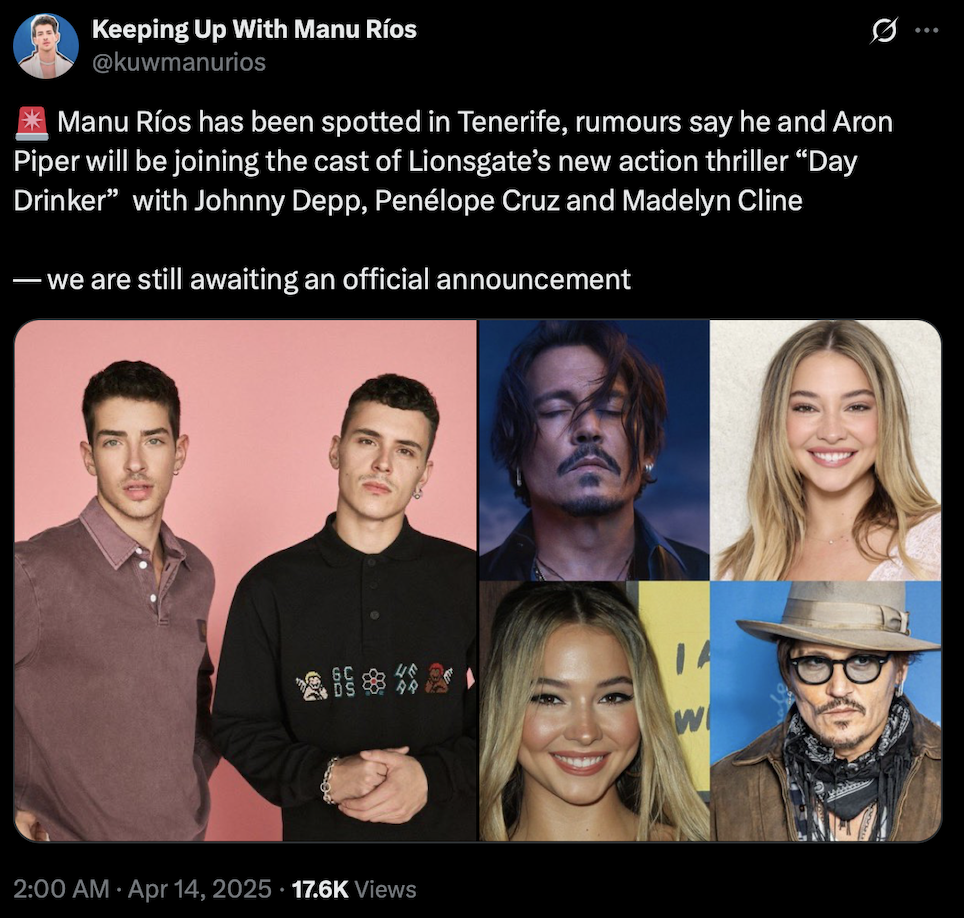Screen dimensions: 964x918
Task: Click the tweet text mentioning Day Drinker
Action: tap(453, 161)
